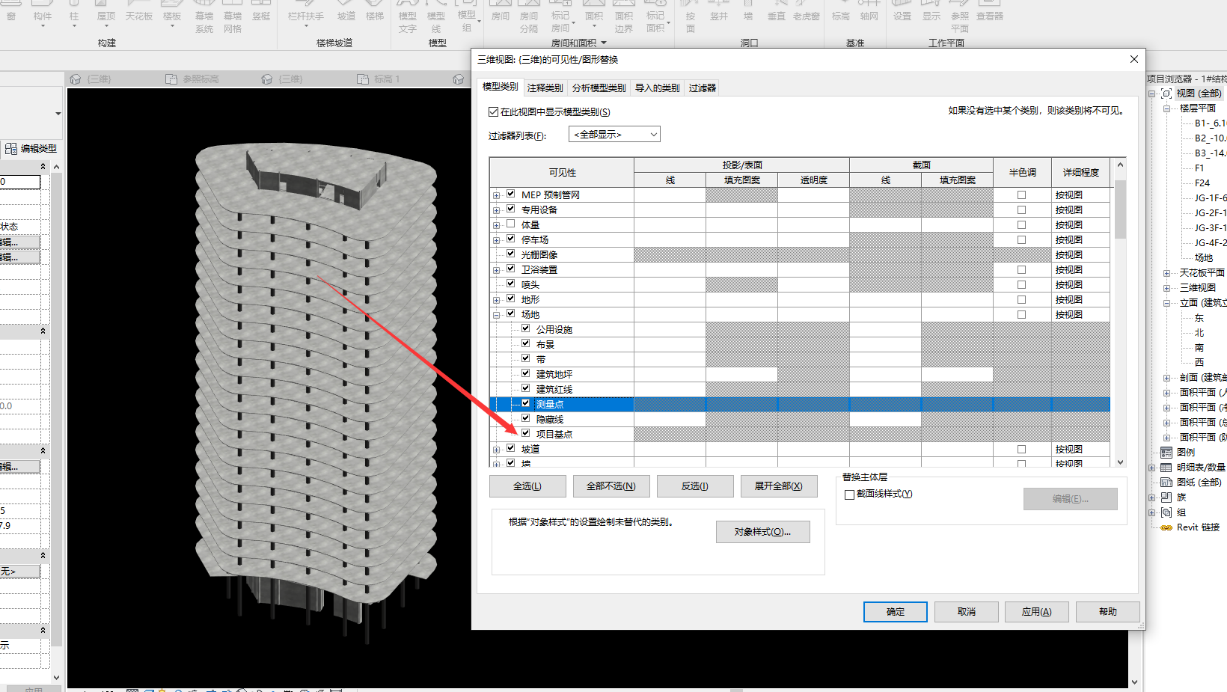Click the 展开全部 button
The image size is (1227, 692).
[x=778, y=486]
